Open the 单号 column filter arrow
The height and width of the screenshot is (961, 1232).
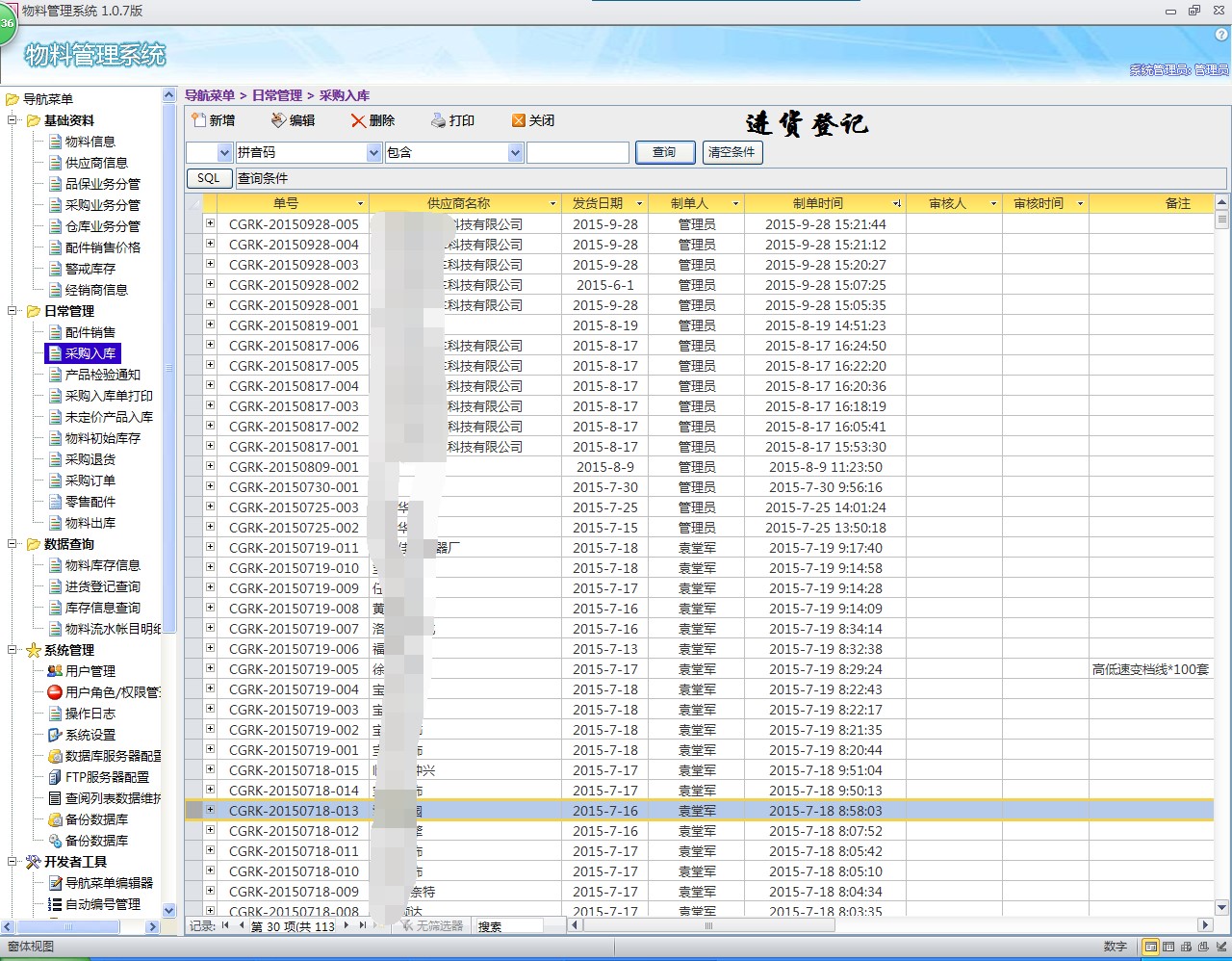[x=361, y=204]
